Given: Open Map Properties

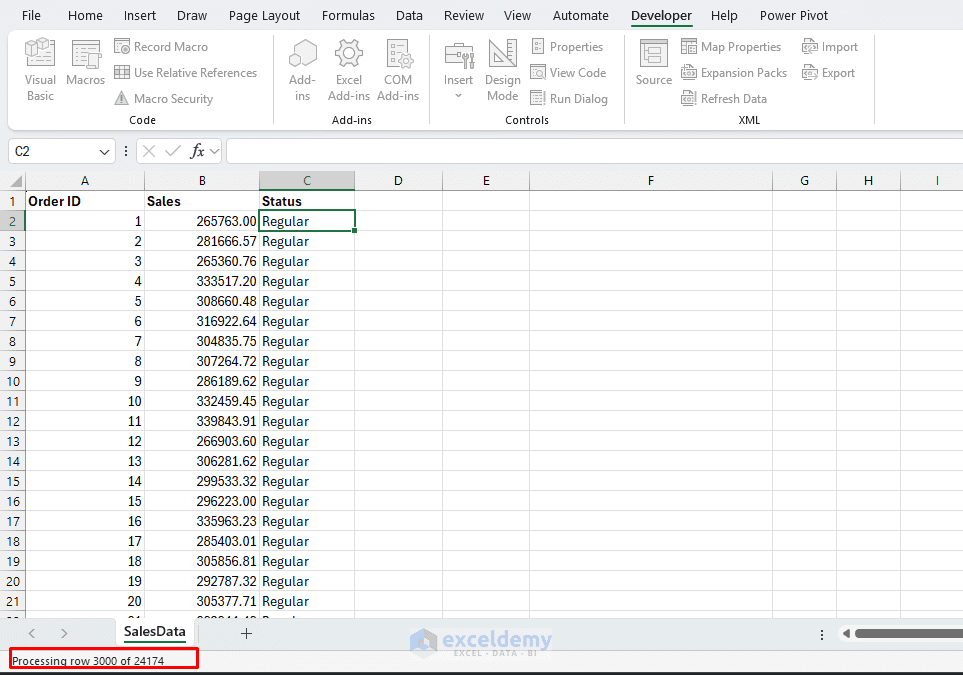Looking at the screenshot, I should point(731,47).
